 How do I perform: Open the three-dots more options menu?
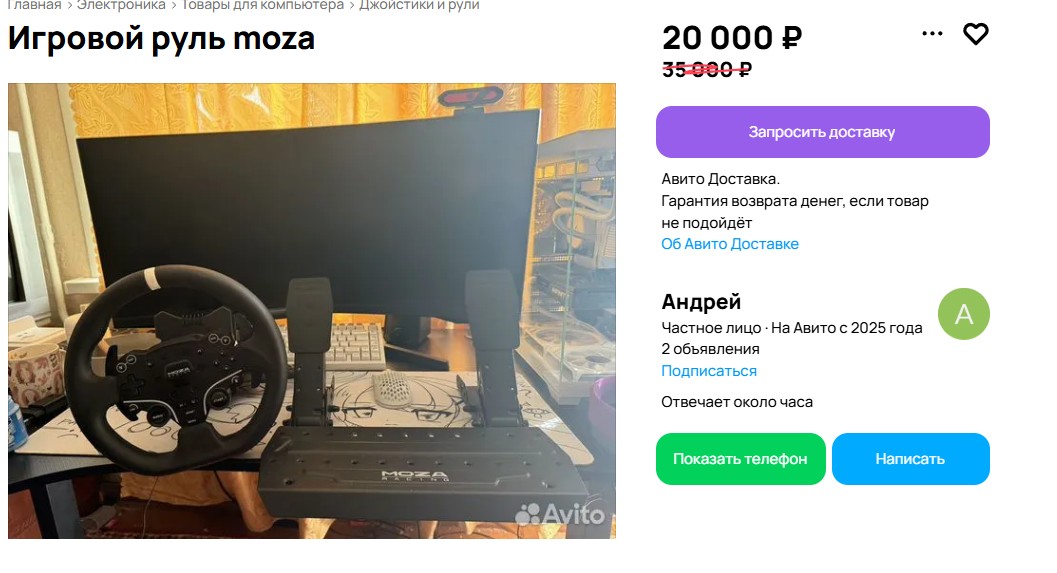point(932,33)
